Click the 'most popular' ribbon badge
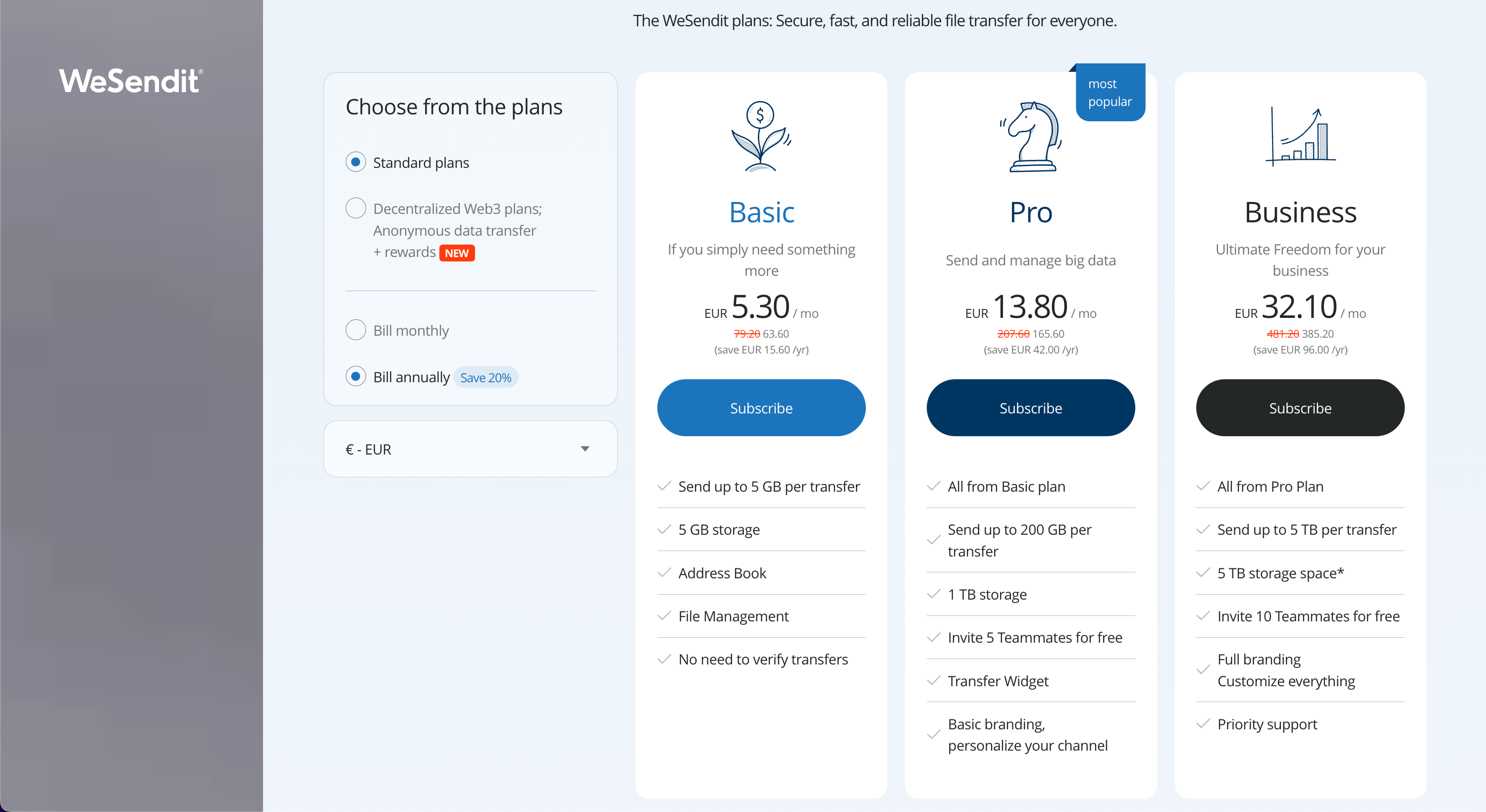The height and width of the screenshot is (812, 1486). pyautogui.click(x=1110, y=92)
